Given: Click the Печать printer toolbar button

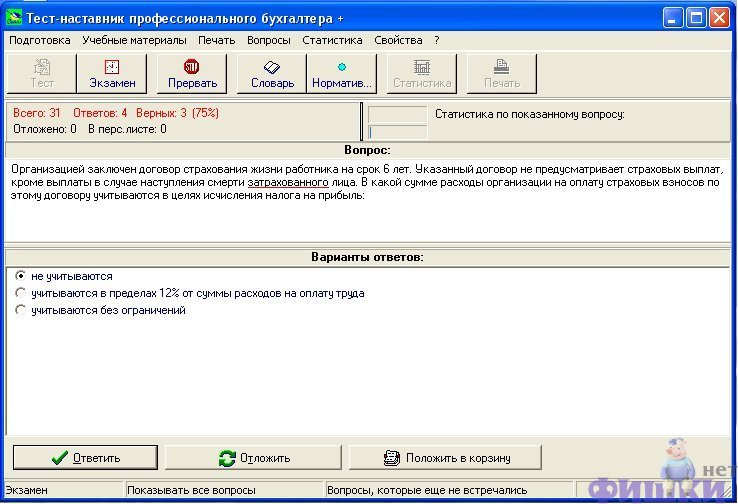Looking at the screenshot, I should [x=502, y=74].
